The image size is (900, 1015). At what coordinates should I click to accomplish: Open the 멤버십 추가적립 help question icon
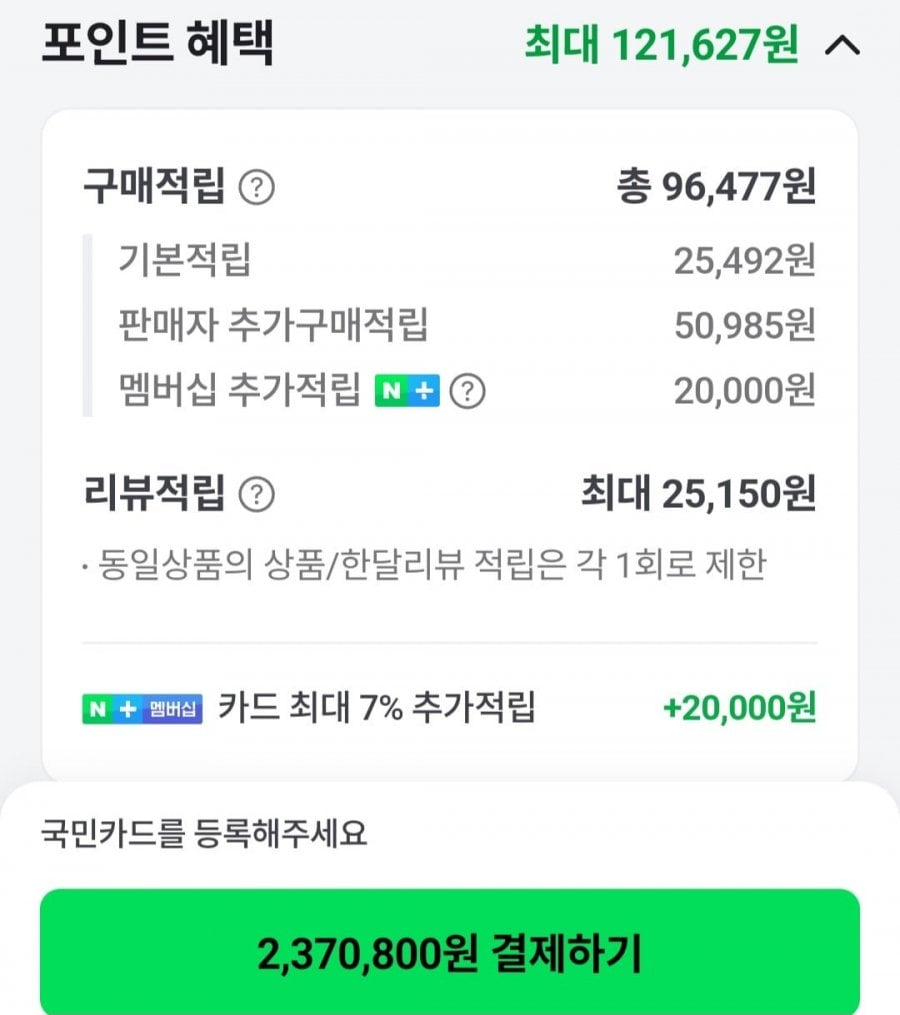467,391
